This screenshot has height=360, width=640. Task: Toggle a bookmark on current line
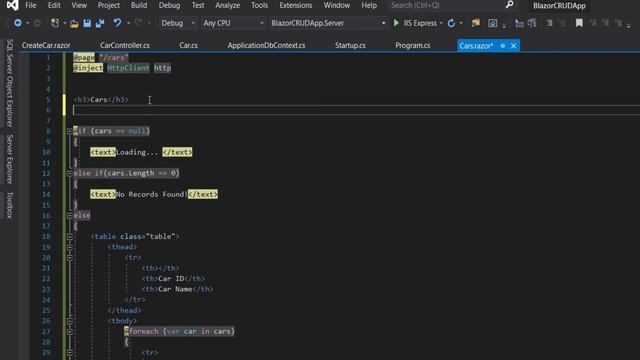coord(579,23)
